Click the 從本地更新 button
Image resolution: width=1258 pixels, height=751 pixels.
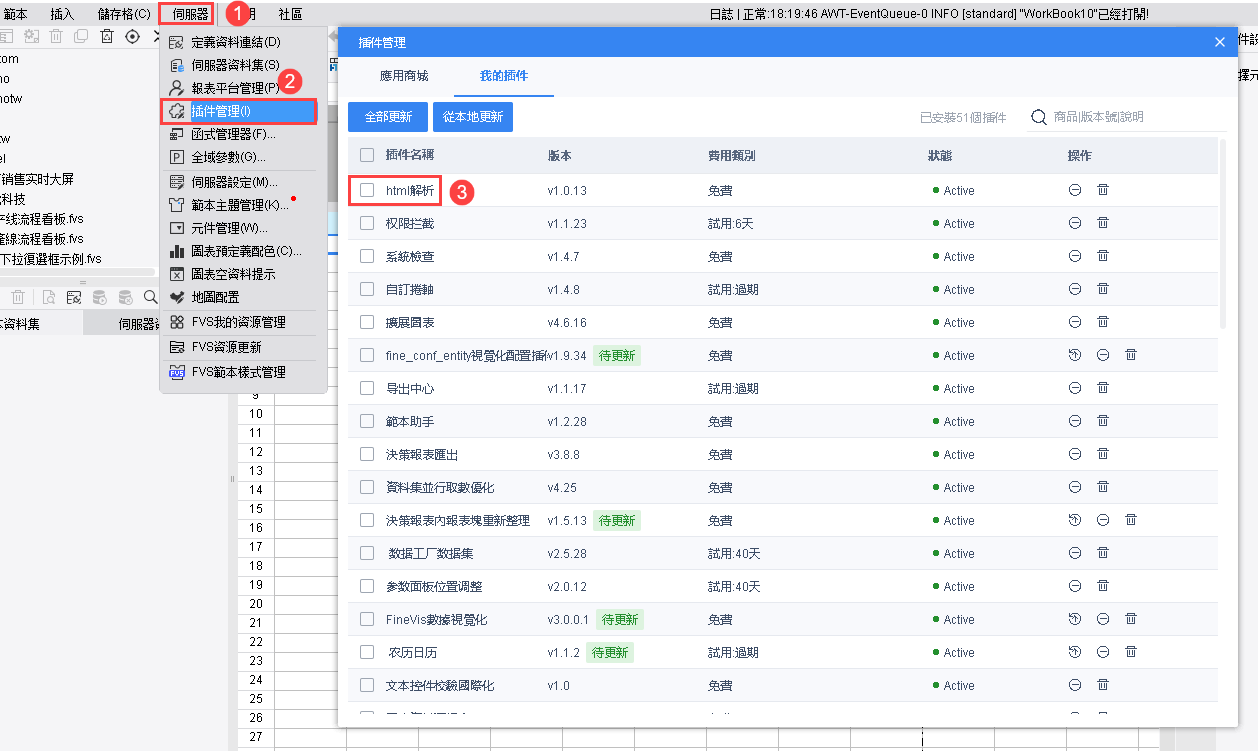[472, 116]
